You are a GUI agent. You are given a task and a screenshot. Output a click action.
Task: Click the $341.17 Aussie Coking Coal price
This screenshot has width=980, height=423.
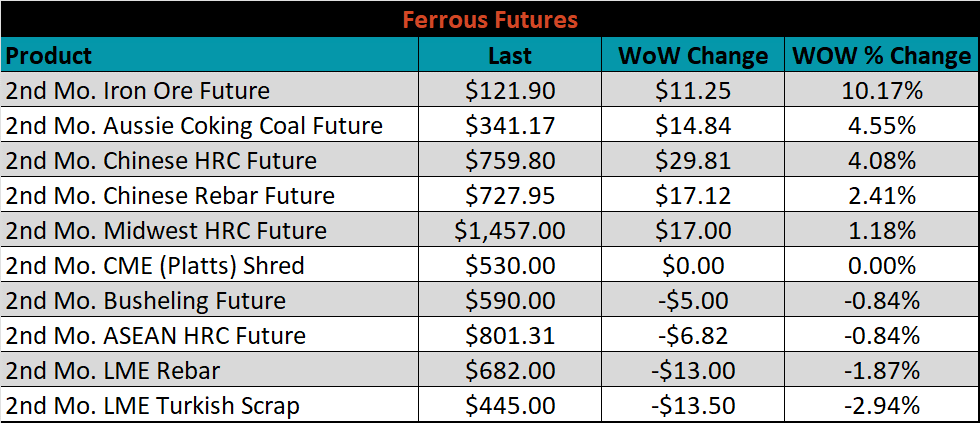pos(510,126)
